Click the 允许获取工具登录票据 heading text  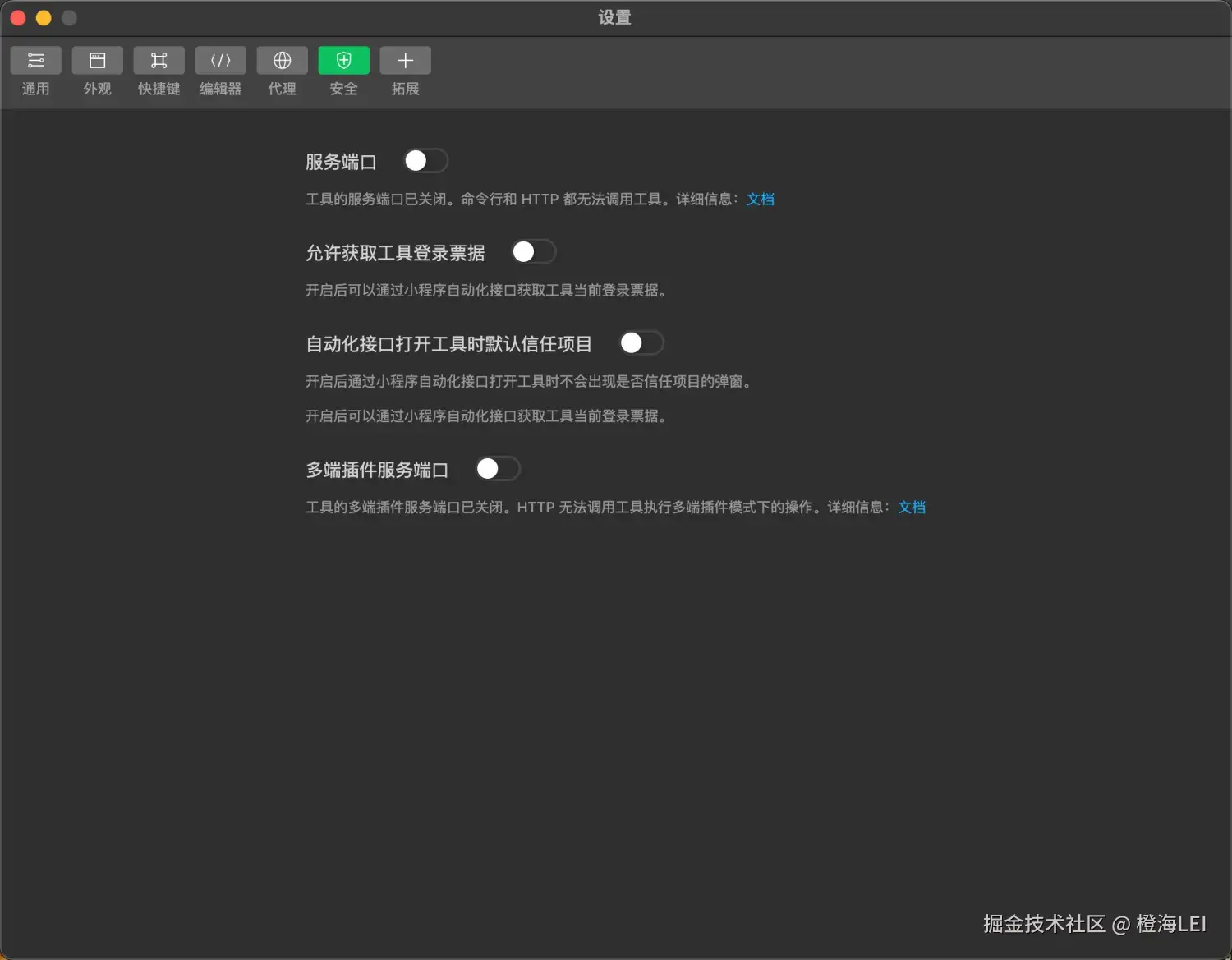[395, 253]
